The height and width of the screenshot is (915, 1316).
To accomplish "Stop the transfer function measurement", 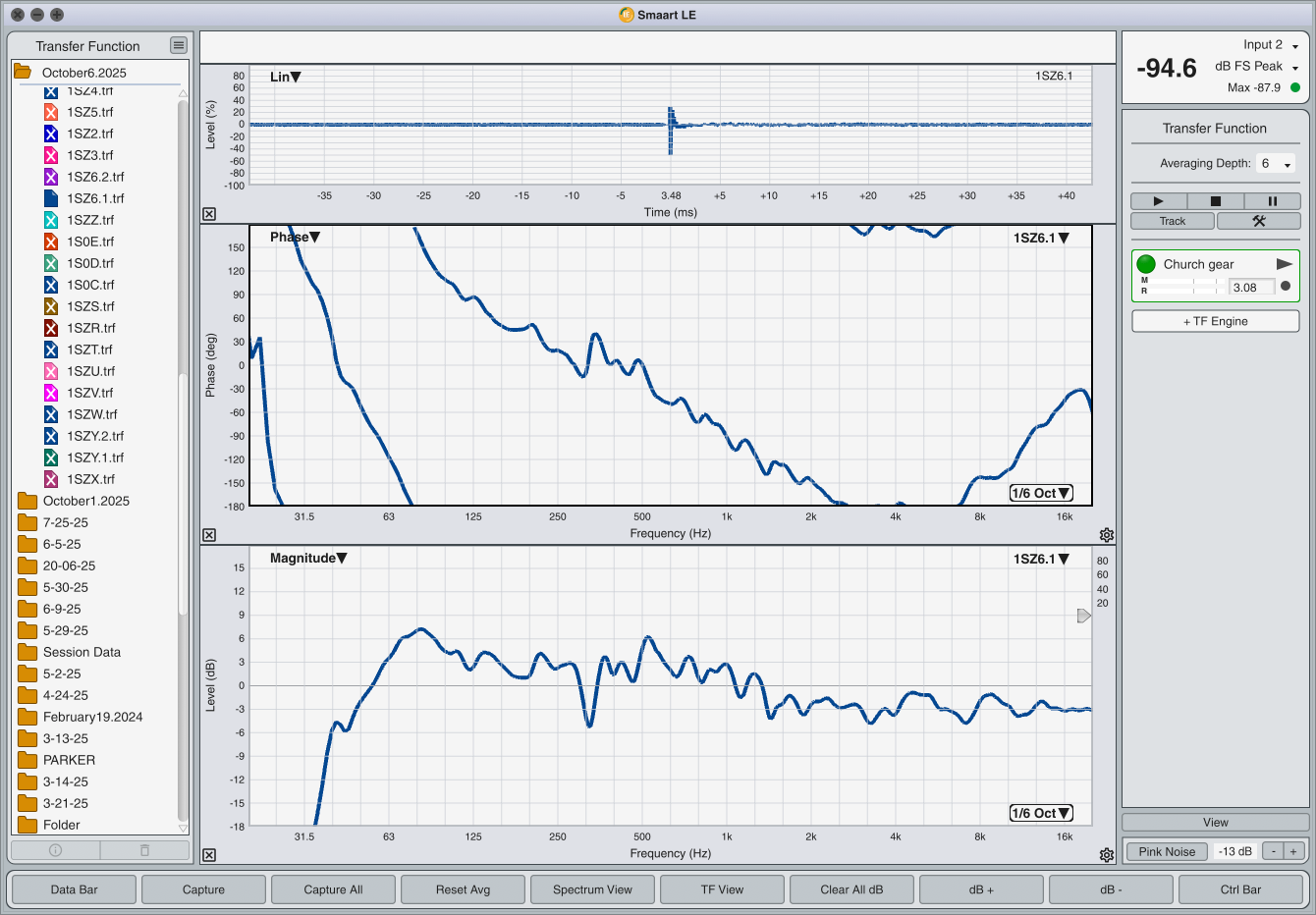I will tap(1215, 201).
